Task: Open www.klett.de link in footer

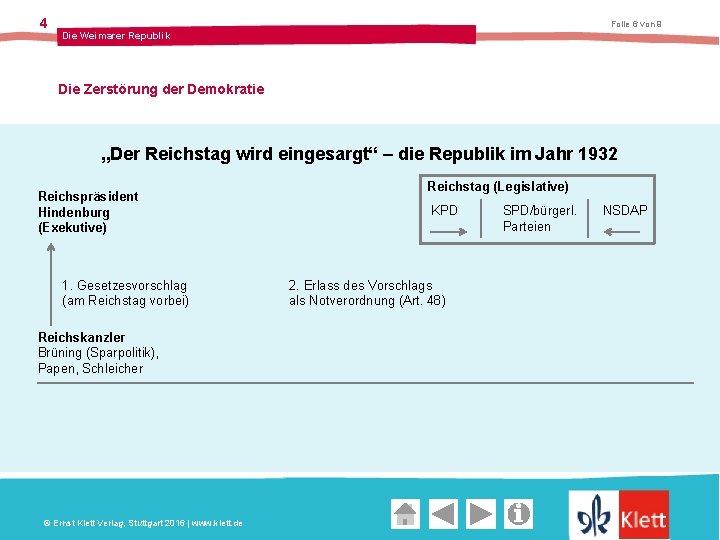Action: pos(217,523)
